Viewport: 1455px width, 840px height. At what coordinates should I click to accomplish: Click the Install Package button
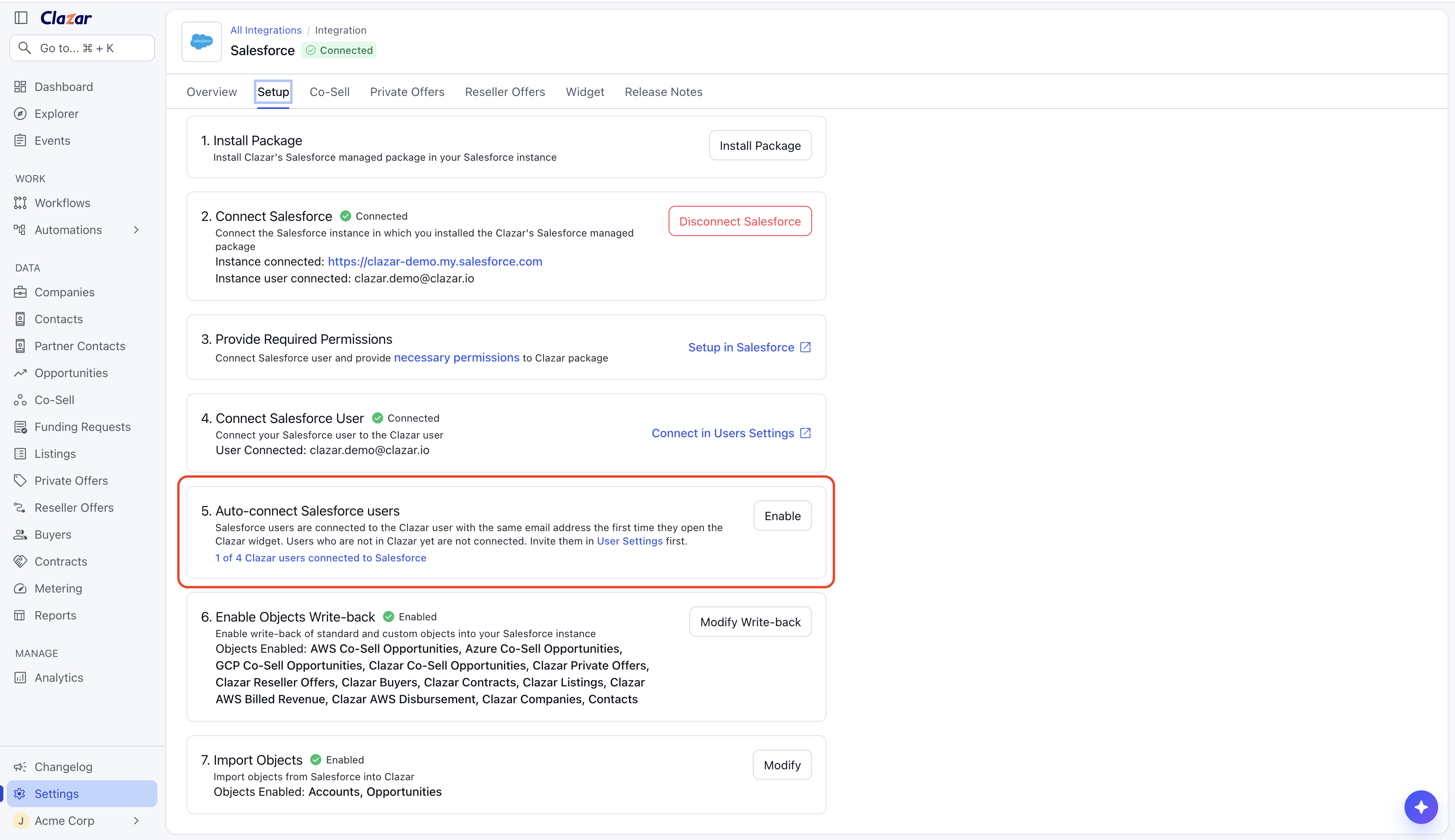(x=760, y=145)
